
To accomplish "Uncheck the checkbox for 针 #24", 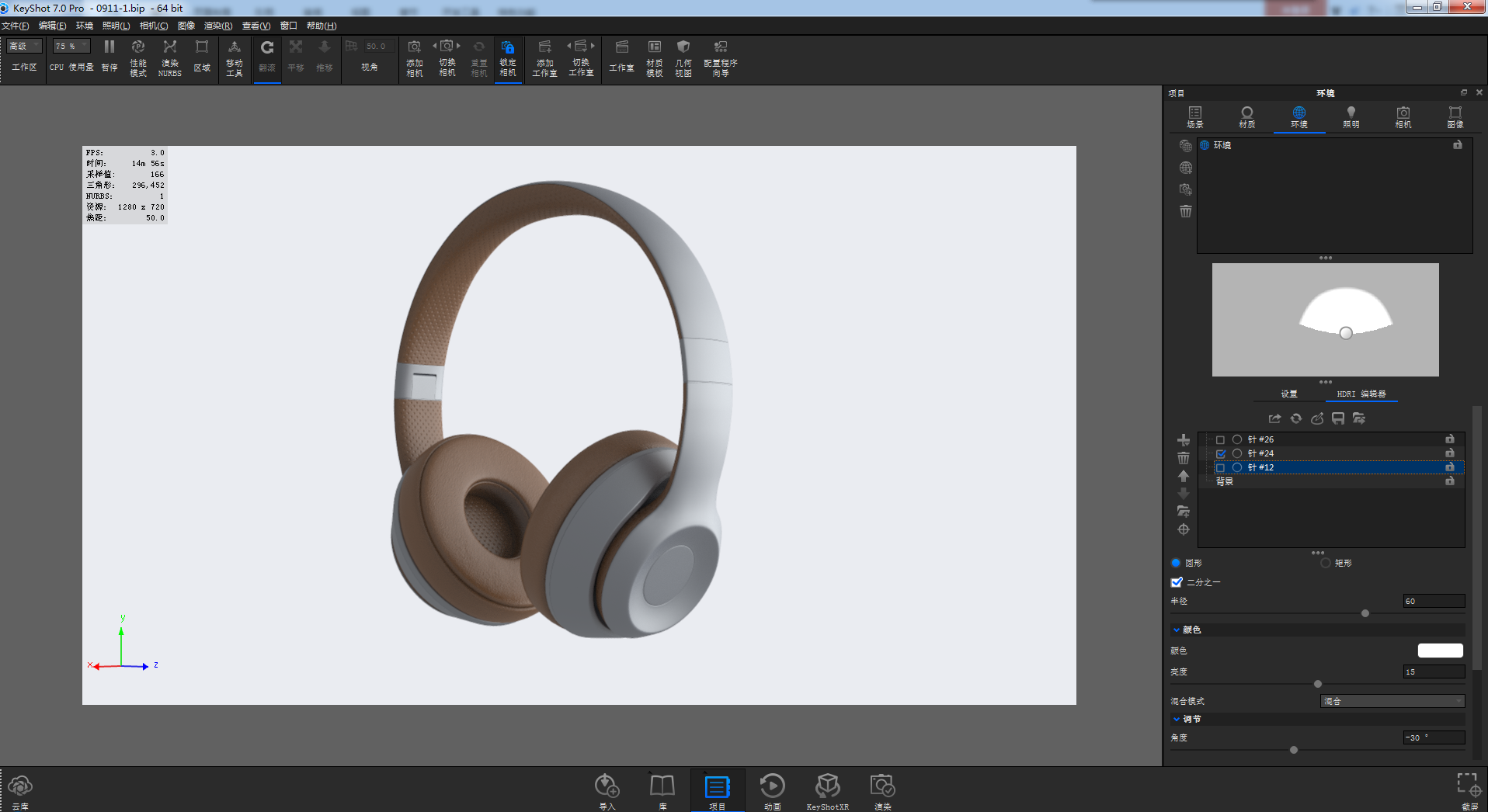I will tap(1220, 453).
